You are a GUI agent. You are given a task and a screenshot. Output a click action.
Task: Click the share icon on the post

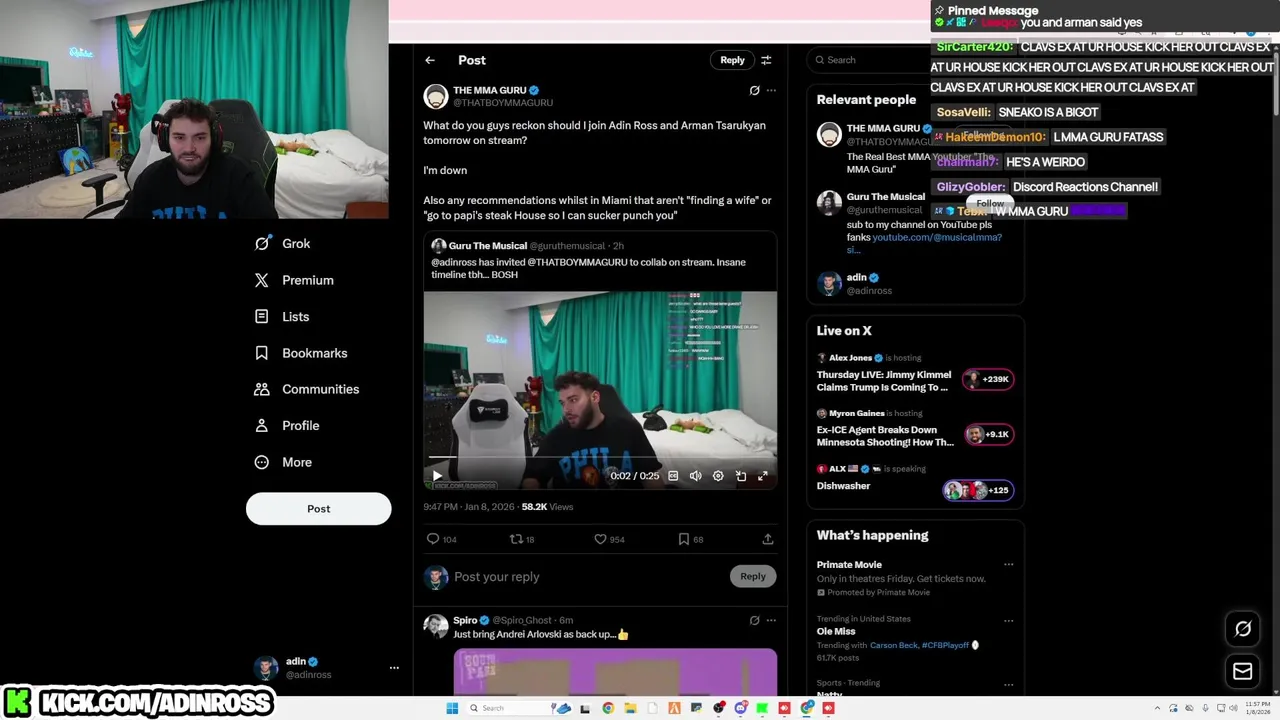768,539
